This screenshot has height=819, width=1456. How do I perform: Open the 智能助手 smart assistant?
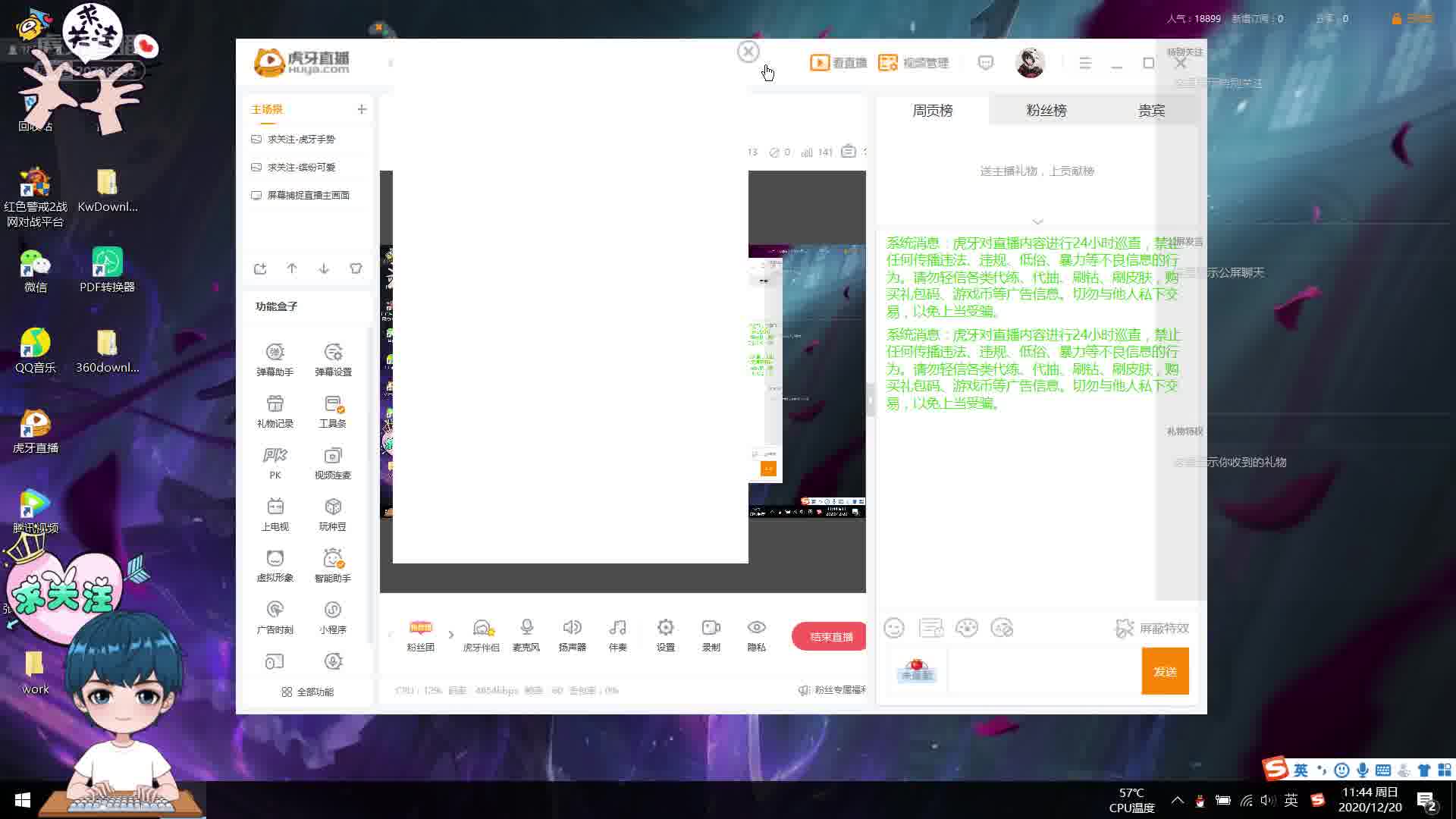click(333, 566)
